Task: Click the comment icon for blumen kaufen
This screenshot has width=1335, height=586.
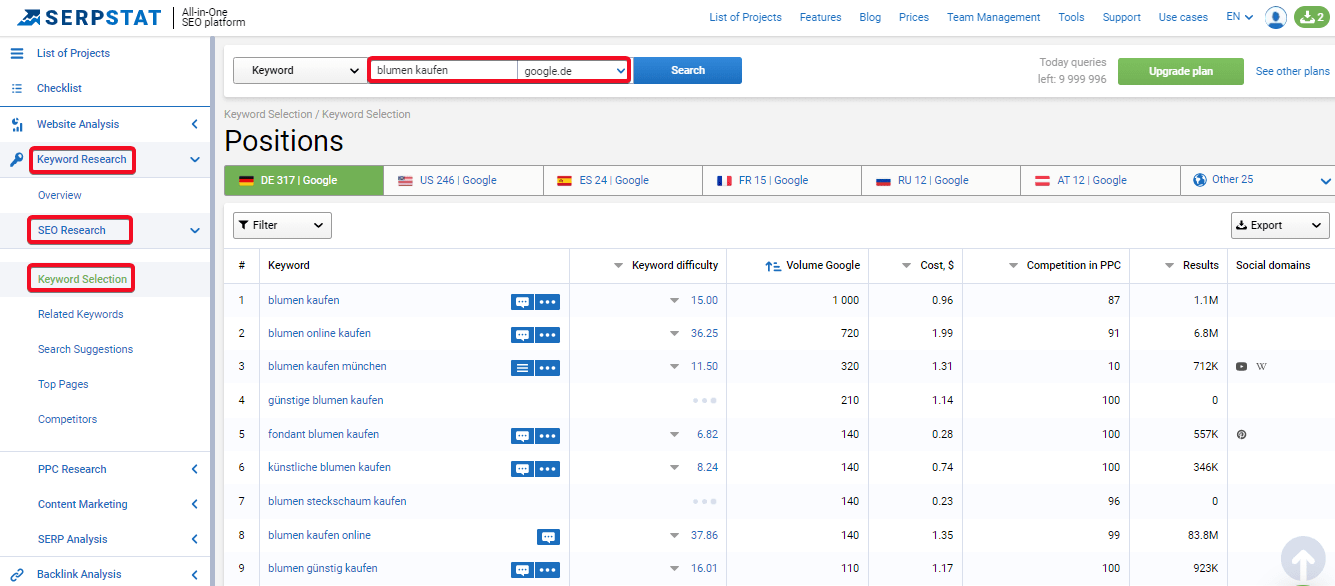Action: (522, 302)
